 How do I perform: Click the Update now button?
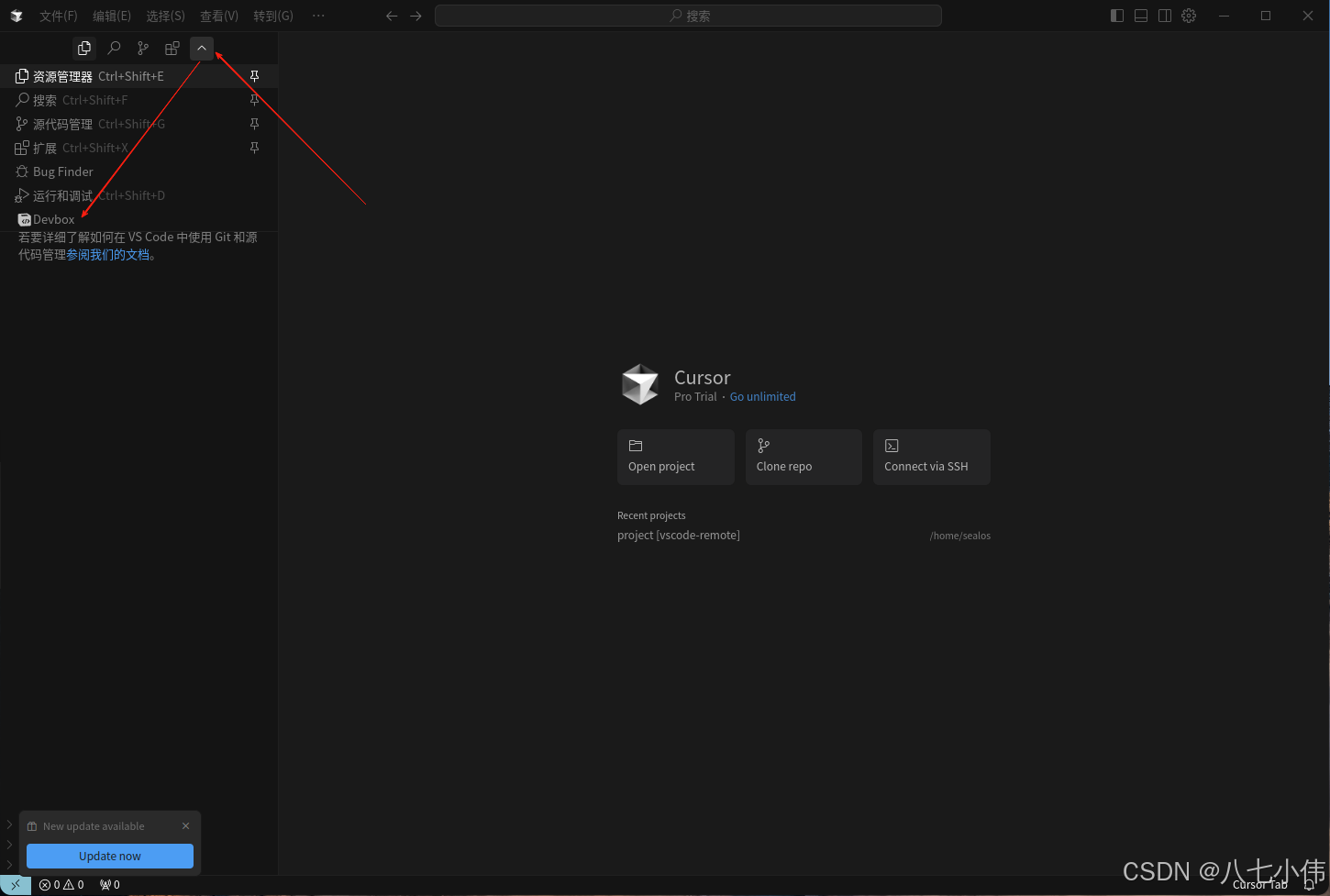pos(110,856)
